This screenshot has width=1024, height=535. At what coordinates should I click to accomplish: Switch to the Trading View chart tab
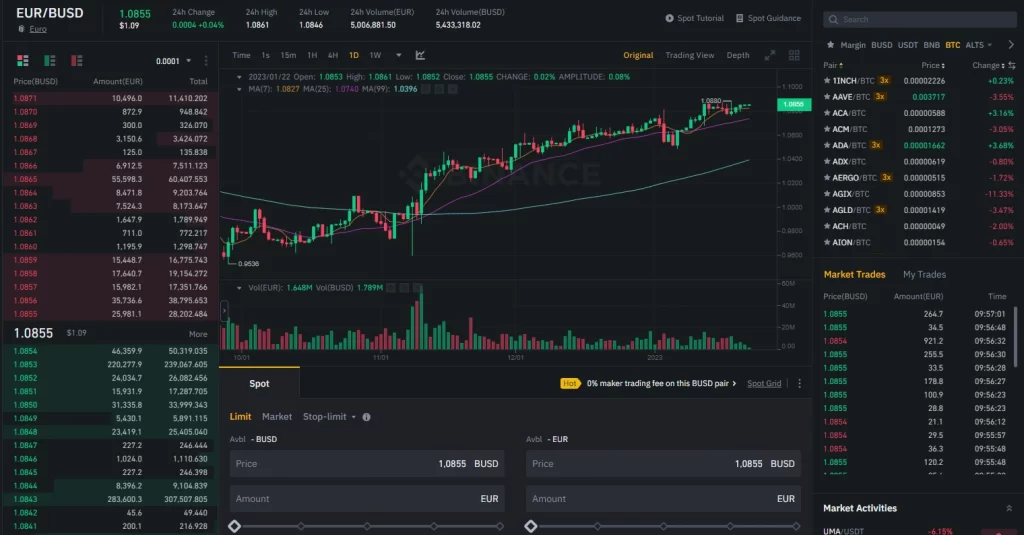(x=690, y=56)
